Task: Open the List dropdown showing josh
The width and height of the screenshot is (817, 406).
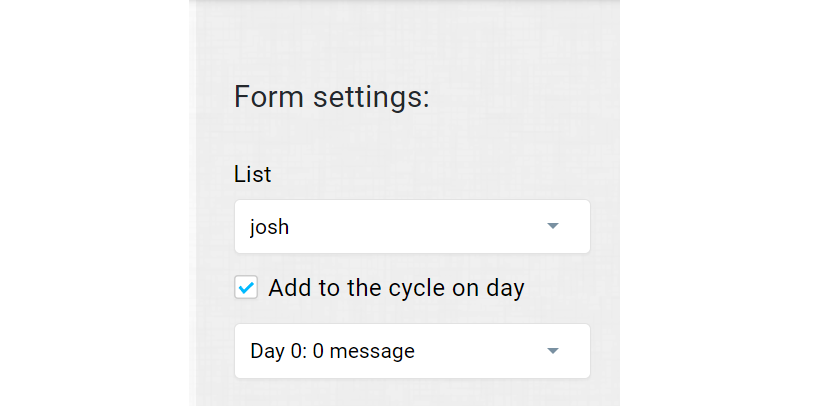Action: (x=411, y=227)
